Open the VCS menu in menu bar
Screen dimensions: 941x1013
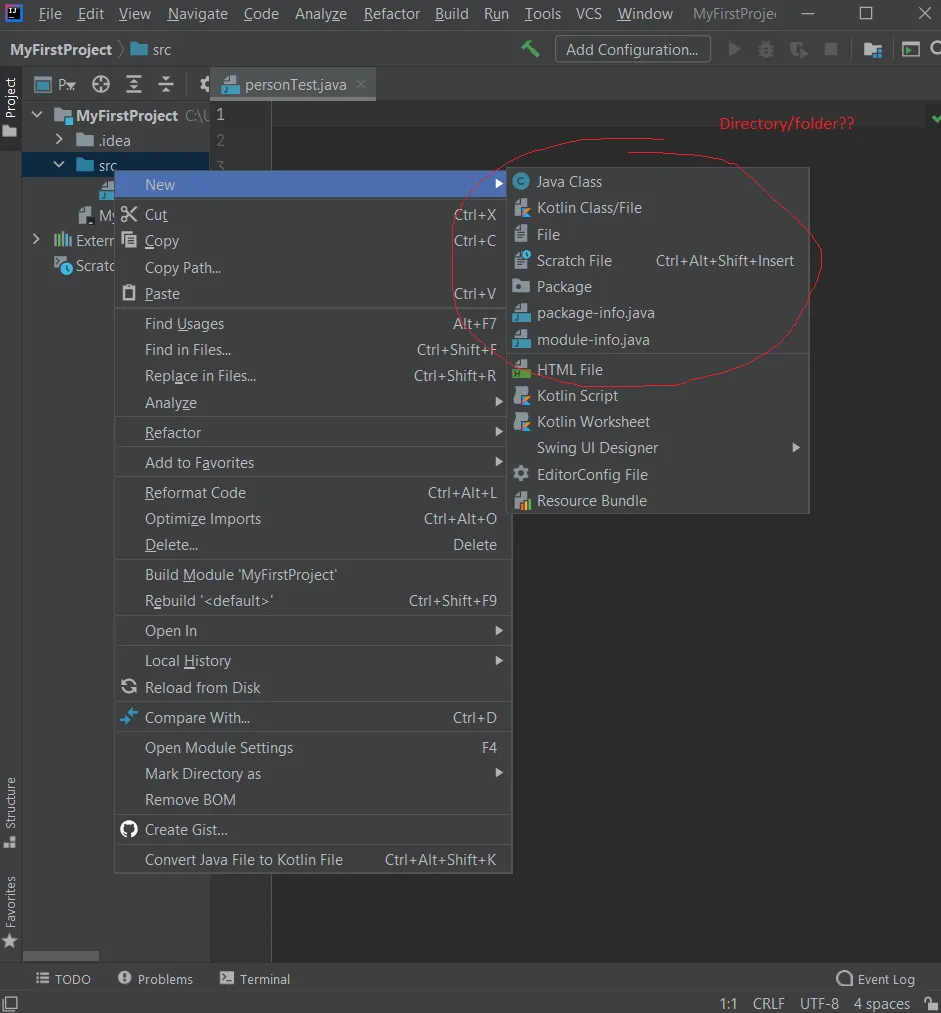(588, 14)
